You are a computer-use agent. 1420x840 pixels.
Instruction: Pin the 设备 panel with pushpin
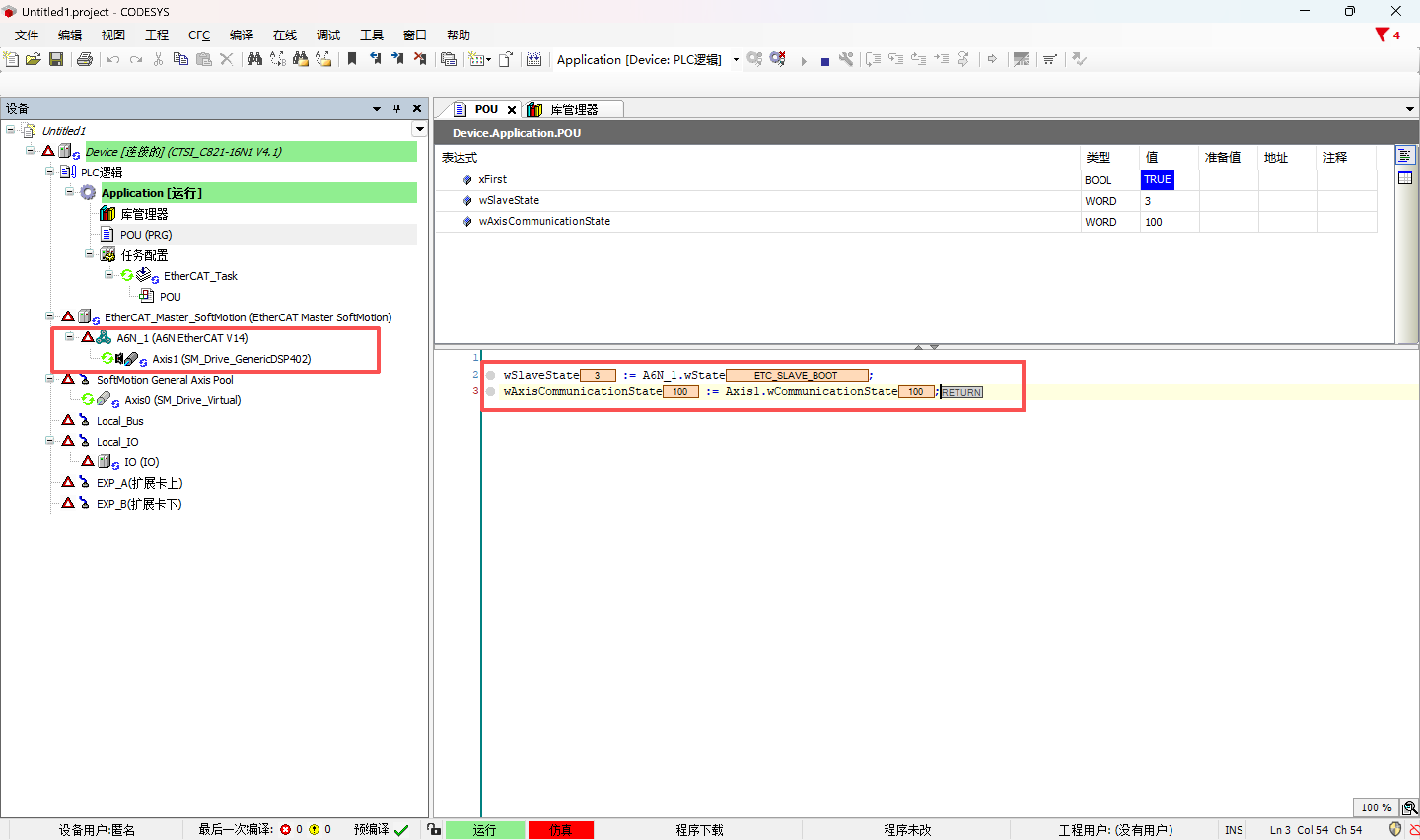[397, 108]
